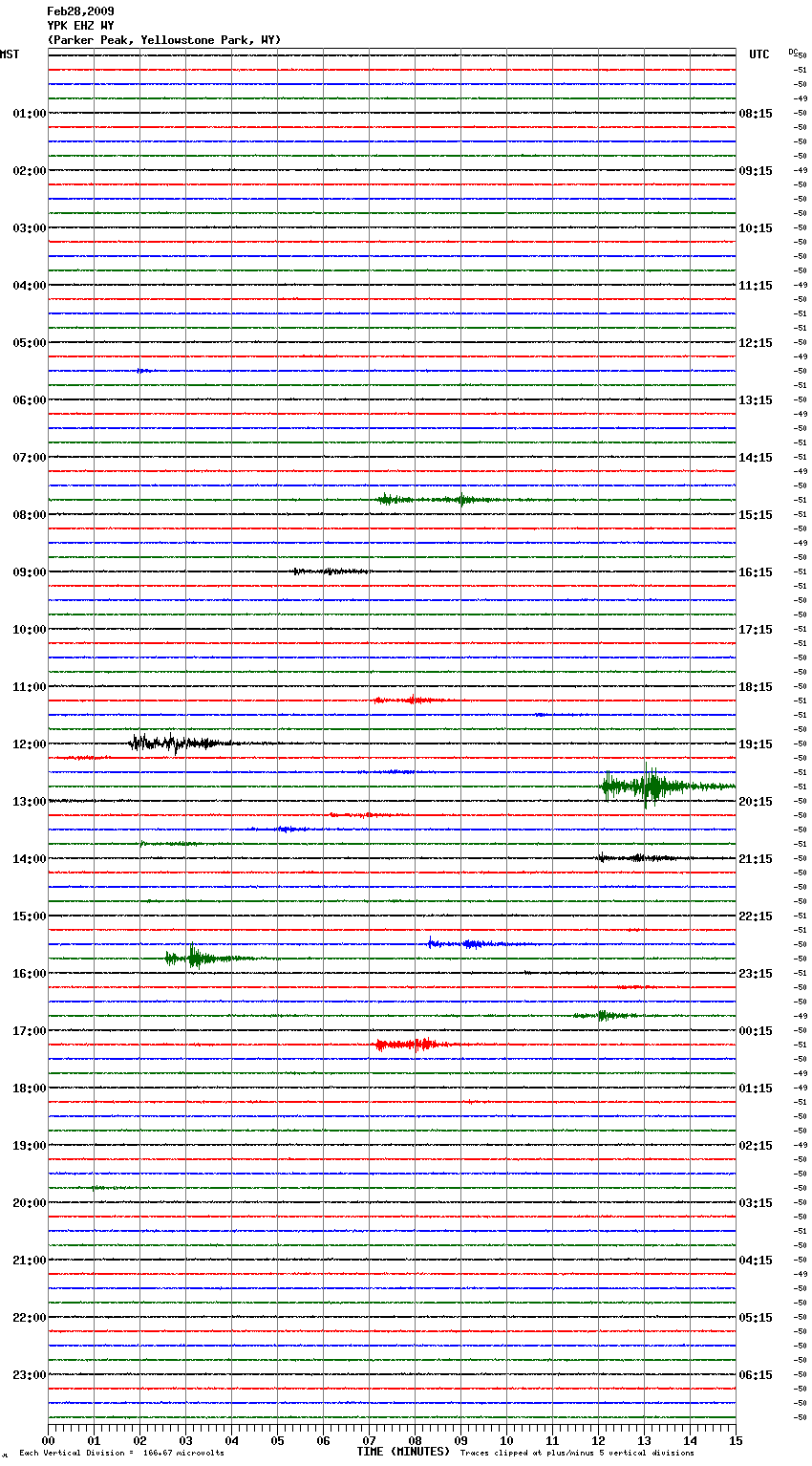
Task: Select the 04:00 MST row label
Action: pyautogui.click(x=30, y=286)
